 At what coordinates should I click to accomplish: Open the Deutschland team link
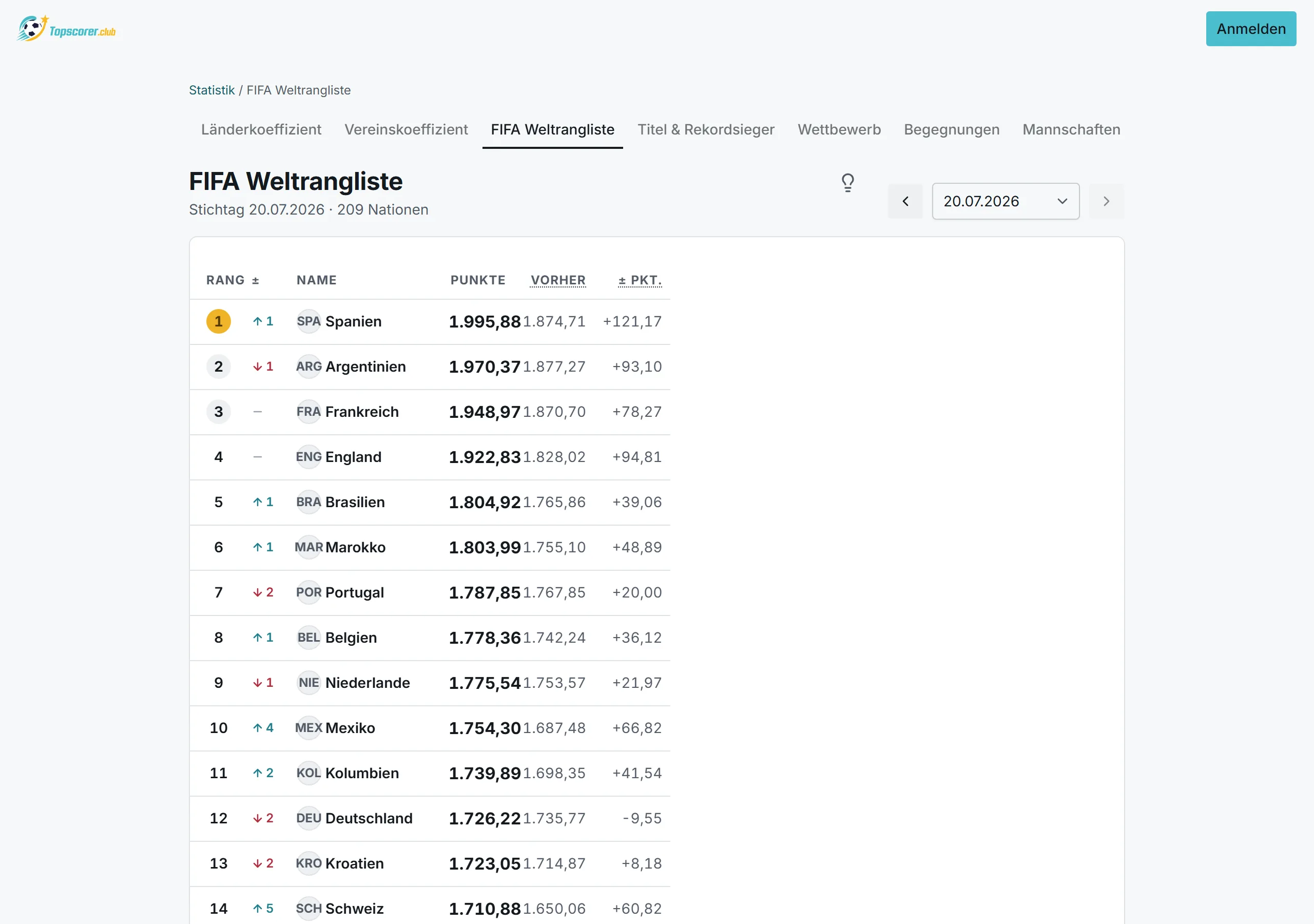click(369, 819)
